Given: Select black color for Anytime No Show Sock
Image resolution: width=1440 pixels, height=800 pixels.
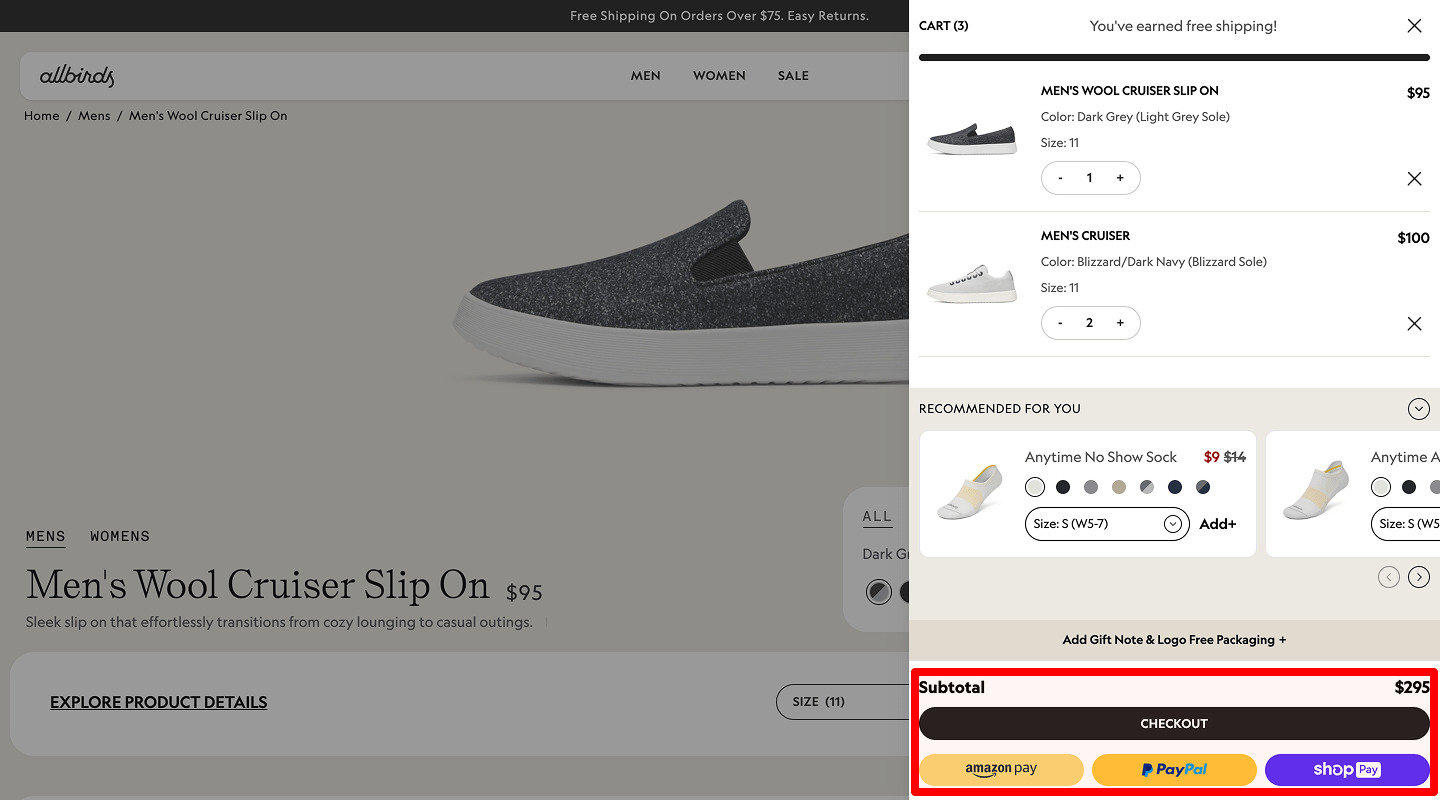Looking at the screenshot, I should pos(1063,487).
